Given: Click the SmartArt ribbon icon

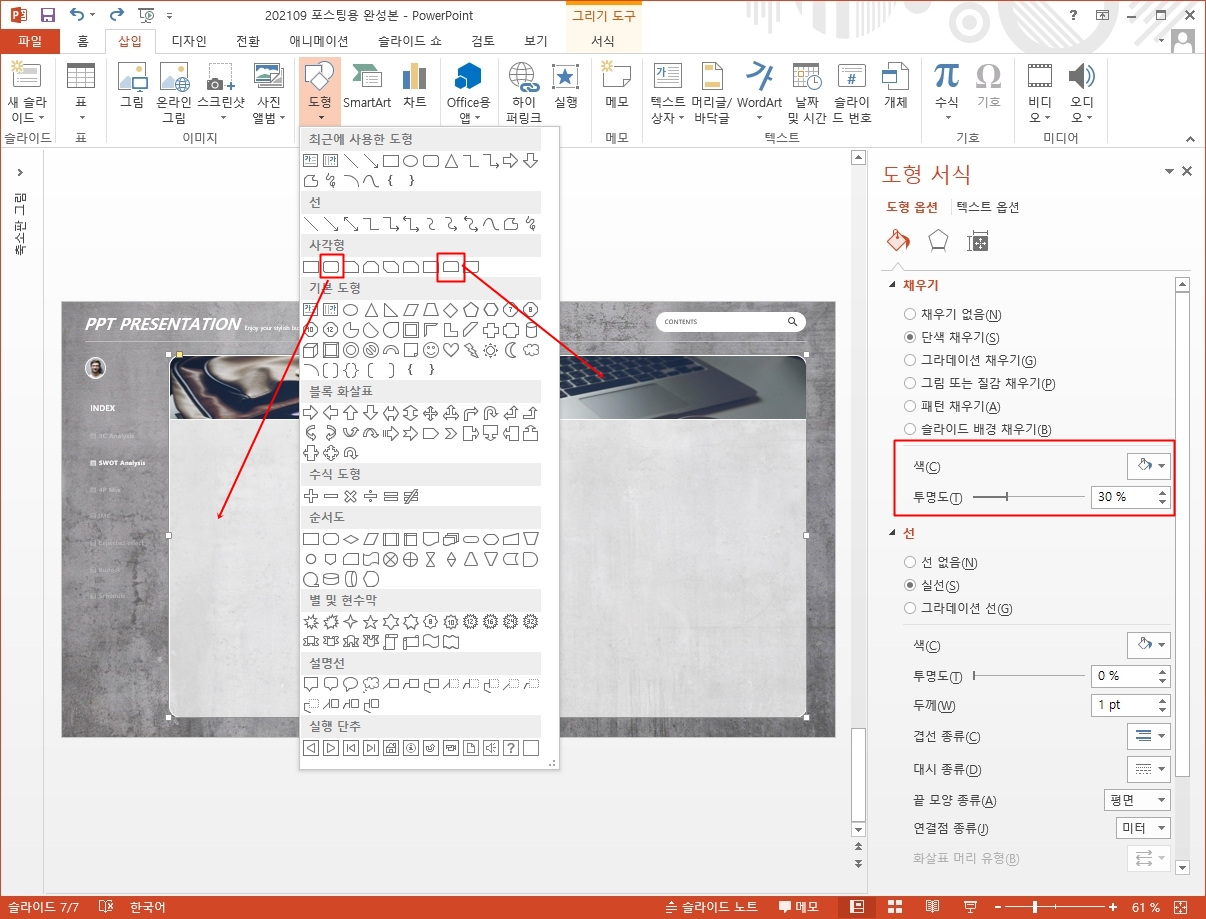Looking at the screenshot, I should pos(367,86).
